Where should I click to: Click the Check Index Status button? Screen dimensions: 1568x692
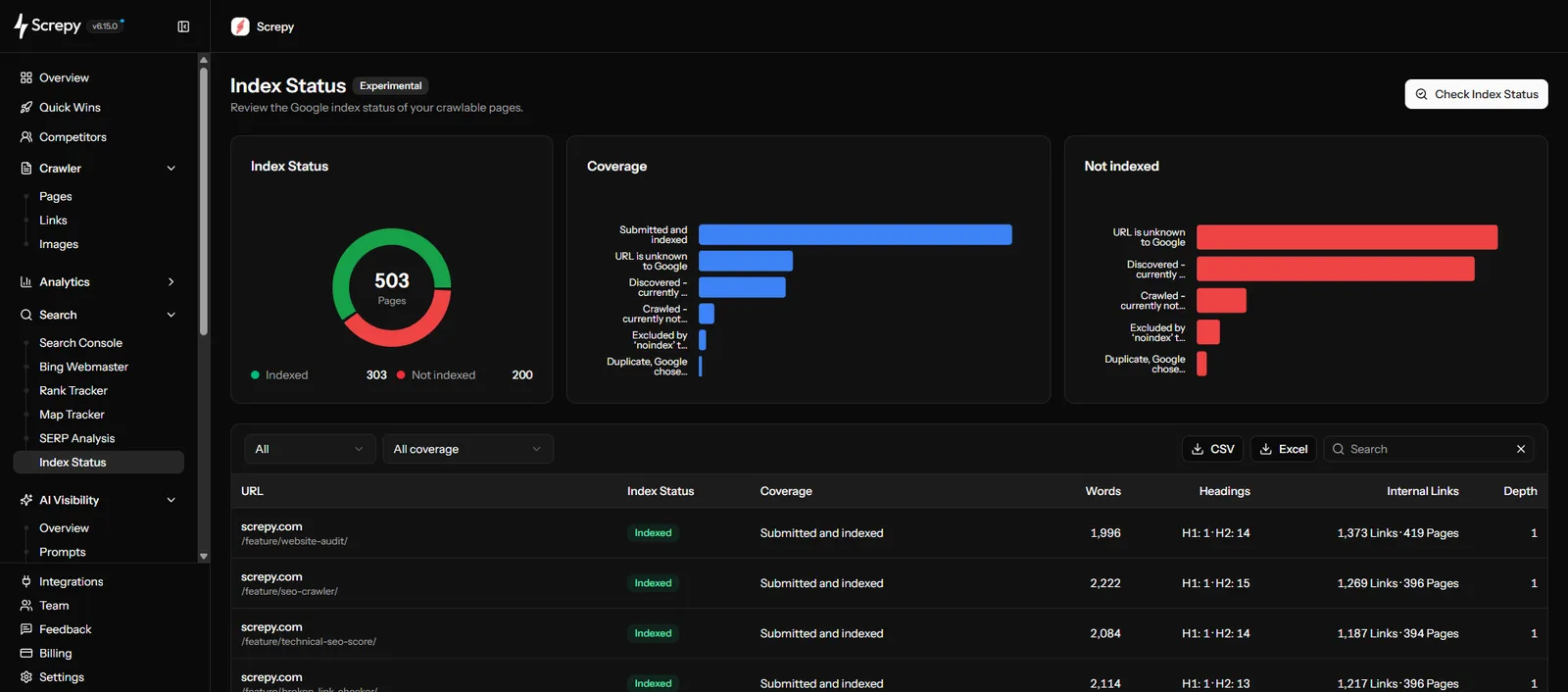coord(1476,94)
